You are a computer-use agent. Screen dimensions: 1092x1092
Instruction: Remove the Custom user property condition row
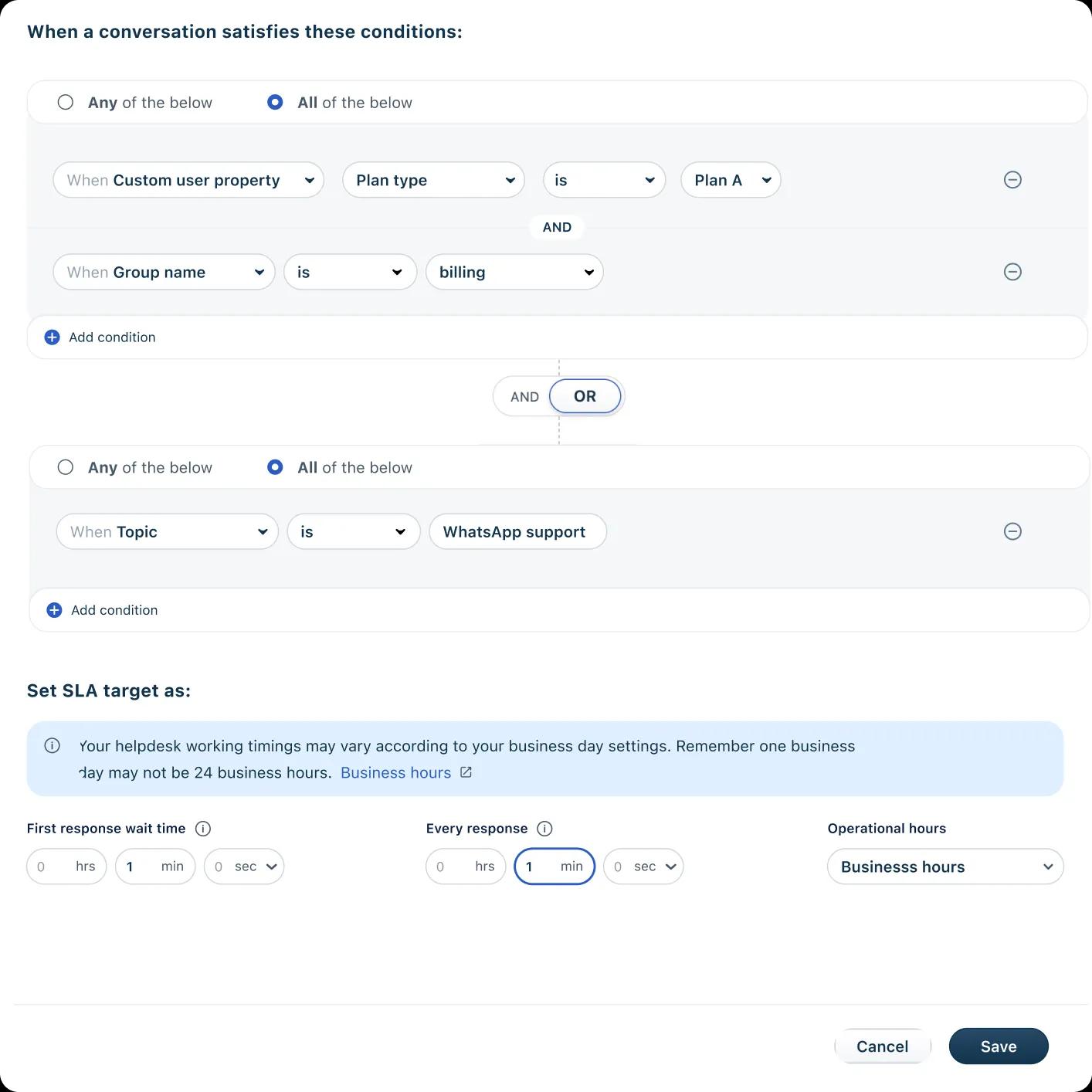pyautogui.click(x=1012, y=180)
